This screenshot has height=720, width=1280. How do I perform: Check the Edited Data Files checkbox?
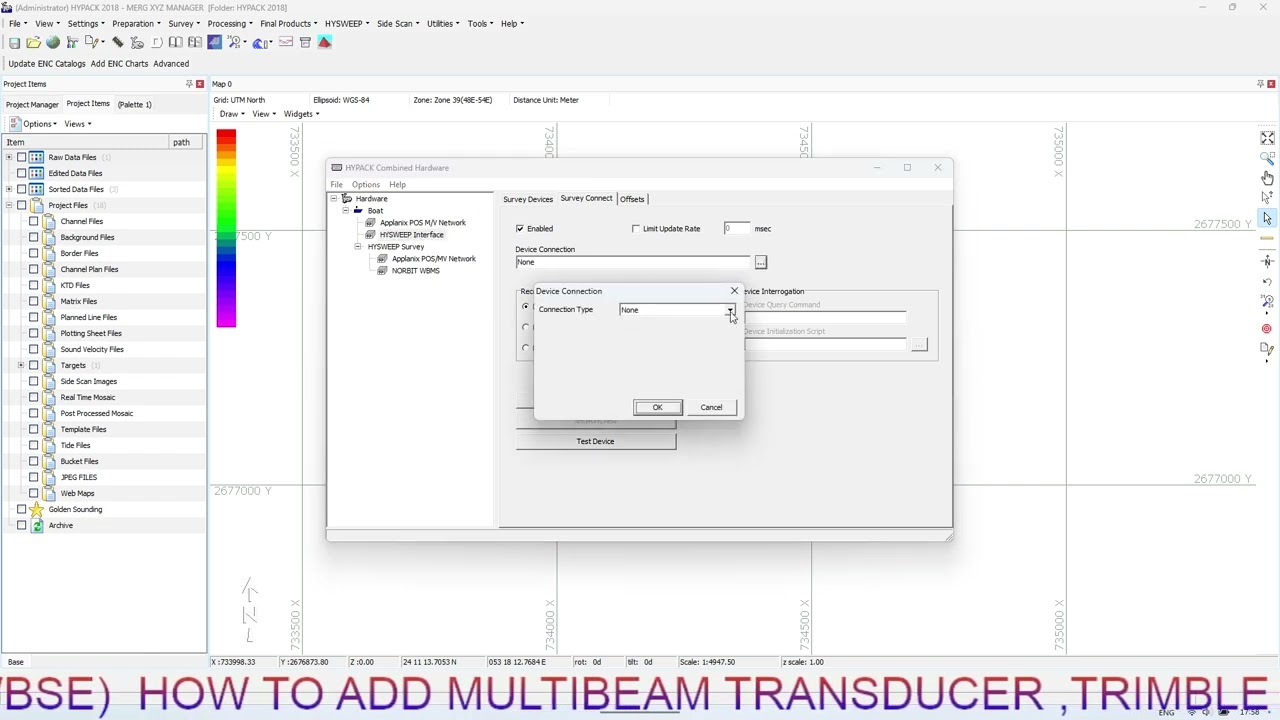21,173
